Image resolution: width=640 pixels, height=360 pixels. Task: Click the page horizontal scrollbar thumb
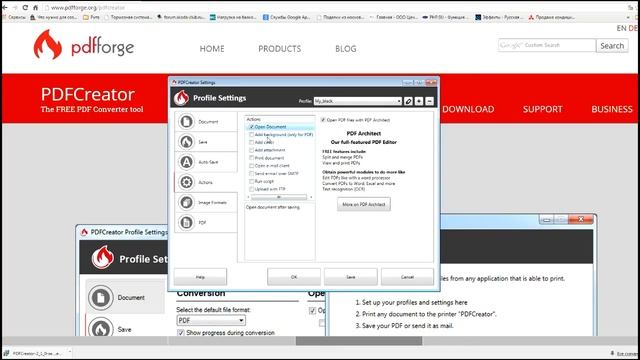tap(359, 340)
